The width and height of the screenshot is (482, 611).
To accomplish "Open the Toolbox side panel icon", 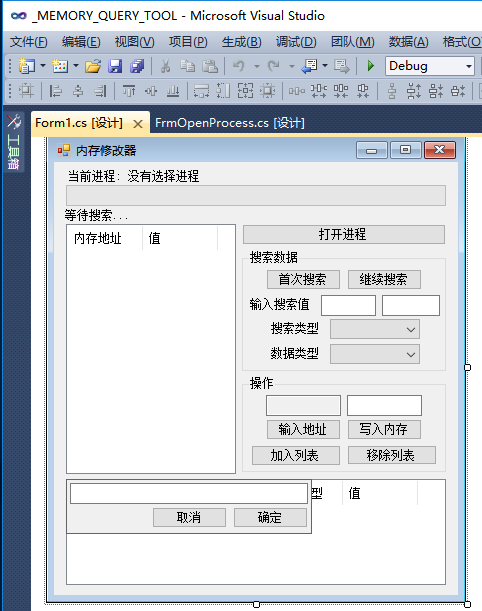I will pos(14,142).
